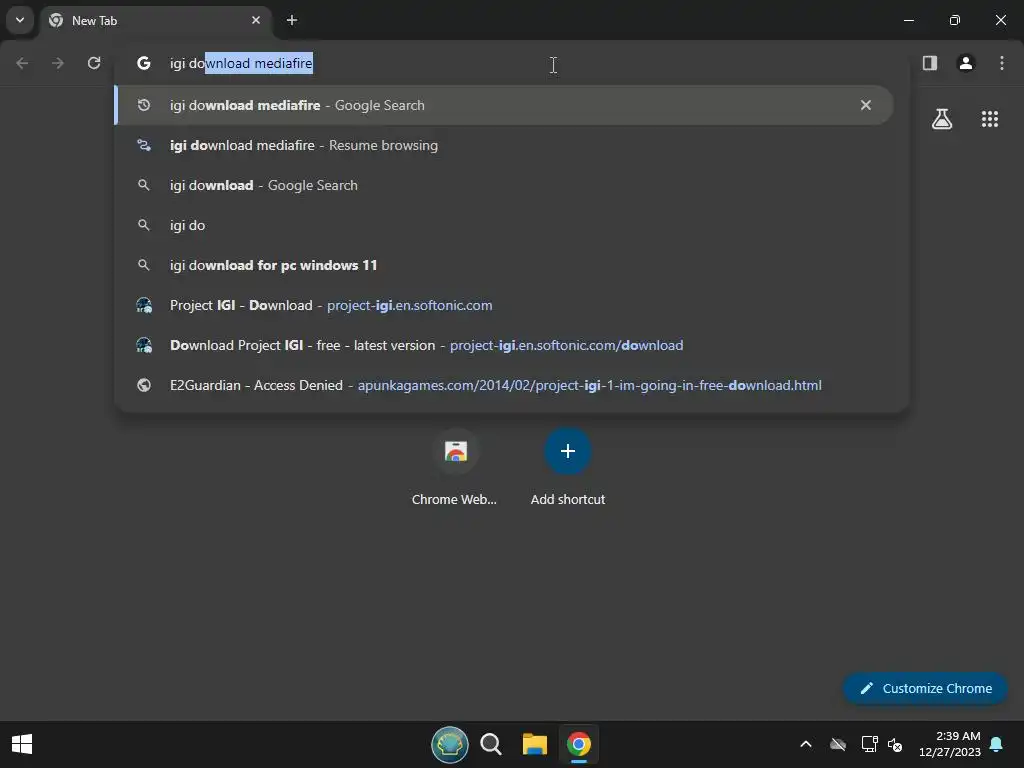This screenshot has width=1024, height=768.
Task: Select the New Tab tab
Action: point(155,20)
